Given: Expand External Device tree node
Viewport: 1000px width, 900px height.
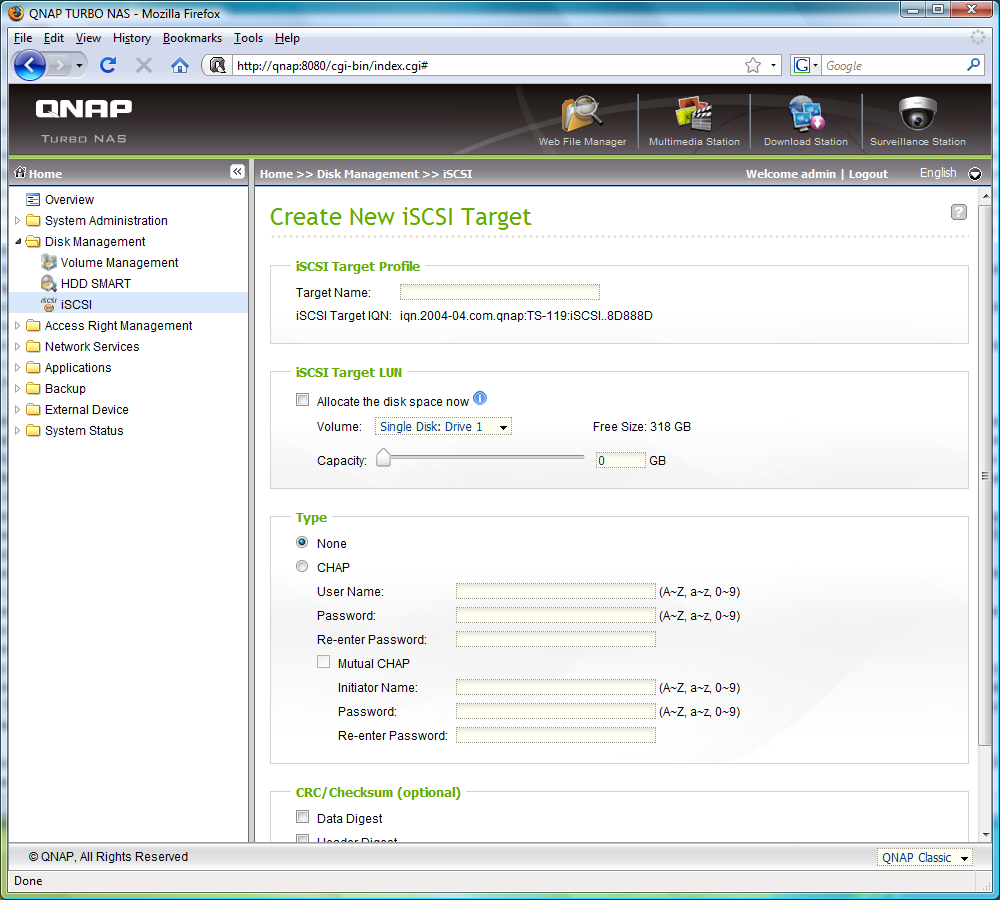Looking at the screenshot, I should point(18,409).
